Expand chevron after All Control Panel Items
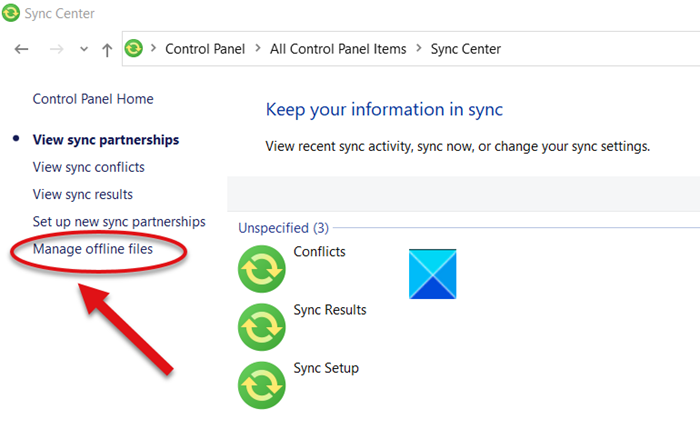 click(x=420, y=48)
